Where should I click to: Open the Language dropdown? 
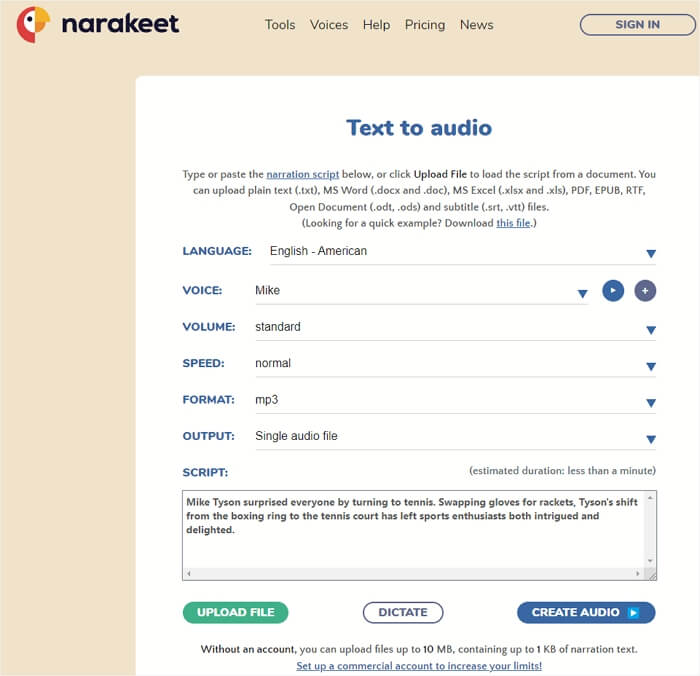point(650,253)
